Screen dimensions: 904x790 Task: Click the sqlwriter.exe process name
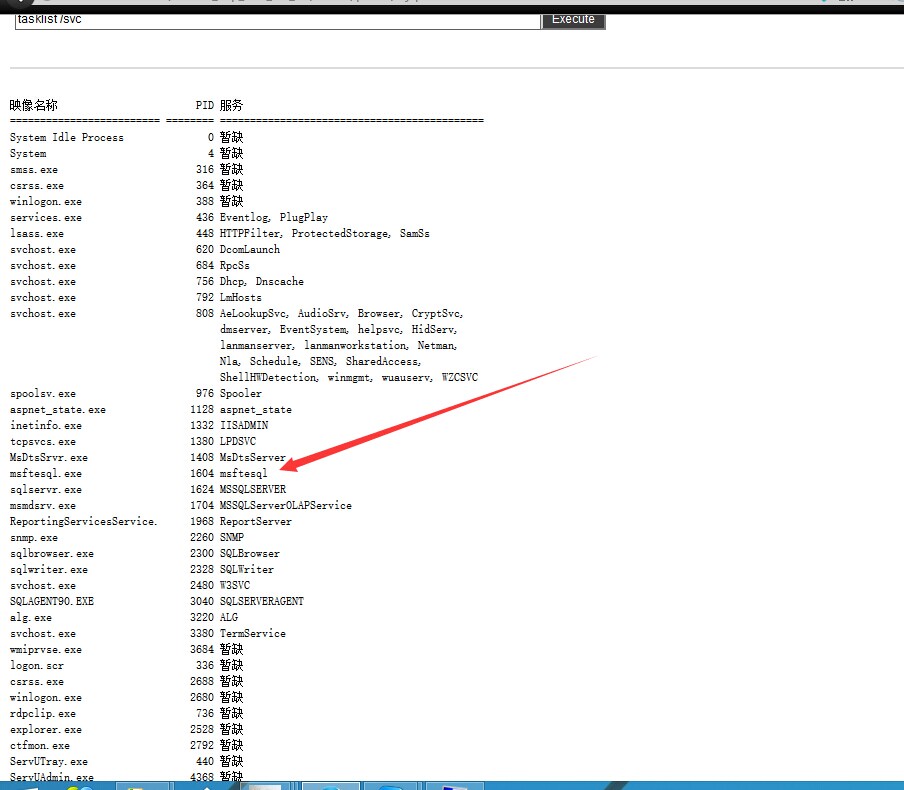coord(48,570)
